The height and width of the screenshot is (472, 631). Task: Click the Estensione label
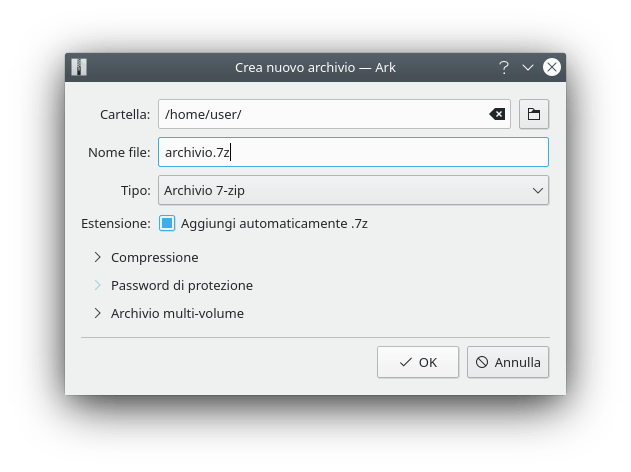point(115,223)
